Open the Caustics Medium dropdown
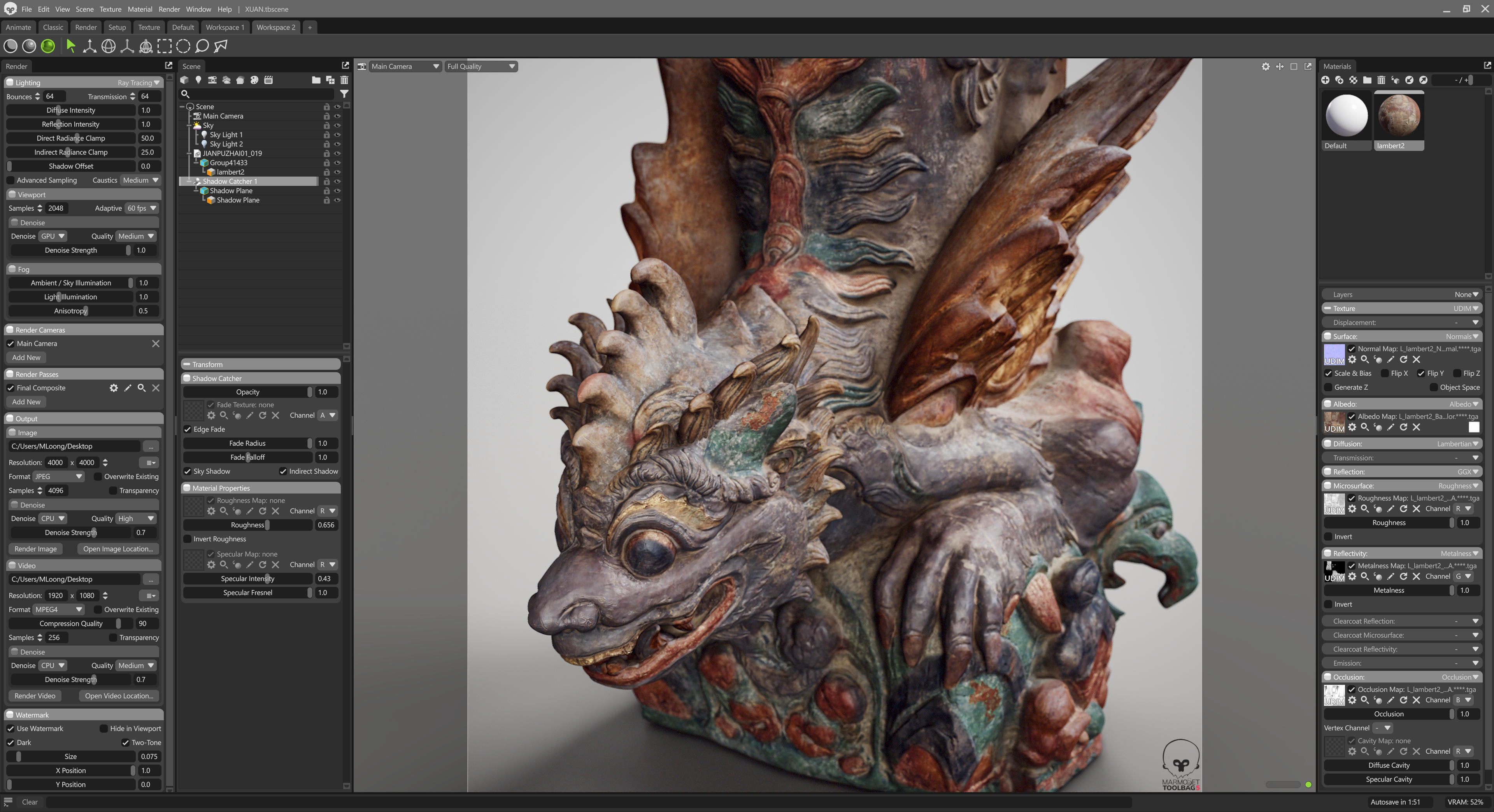 pos(140,180)
